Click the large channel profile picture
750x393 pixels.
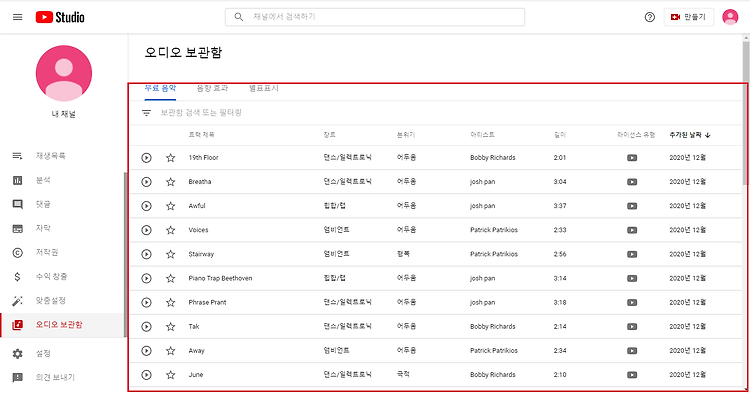coord(64,73)
